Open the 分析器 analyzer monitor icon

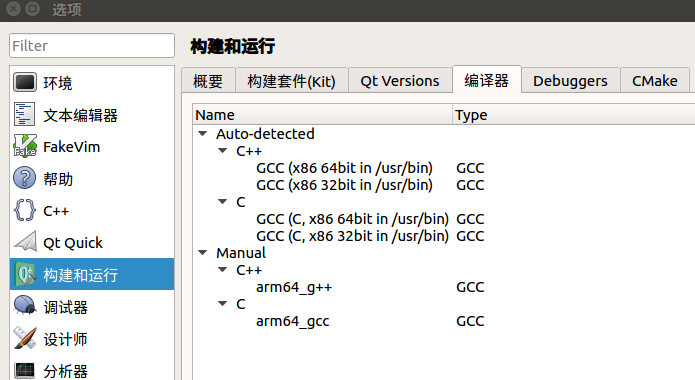pos(24,371)
